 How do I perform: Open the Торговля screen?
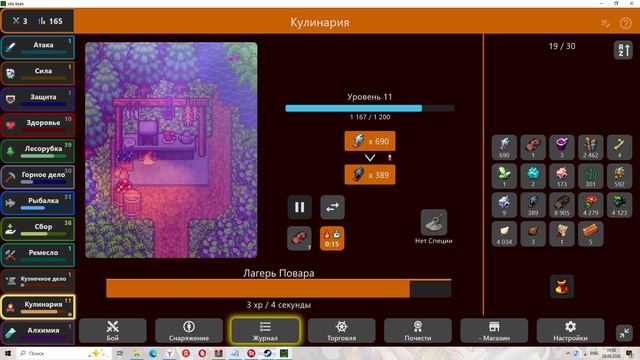[342, 331]
